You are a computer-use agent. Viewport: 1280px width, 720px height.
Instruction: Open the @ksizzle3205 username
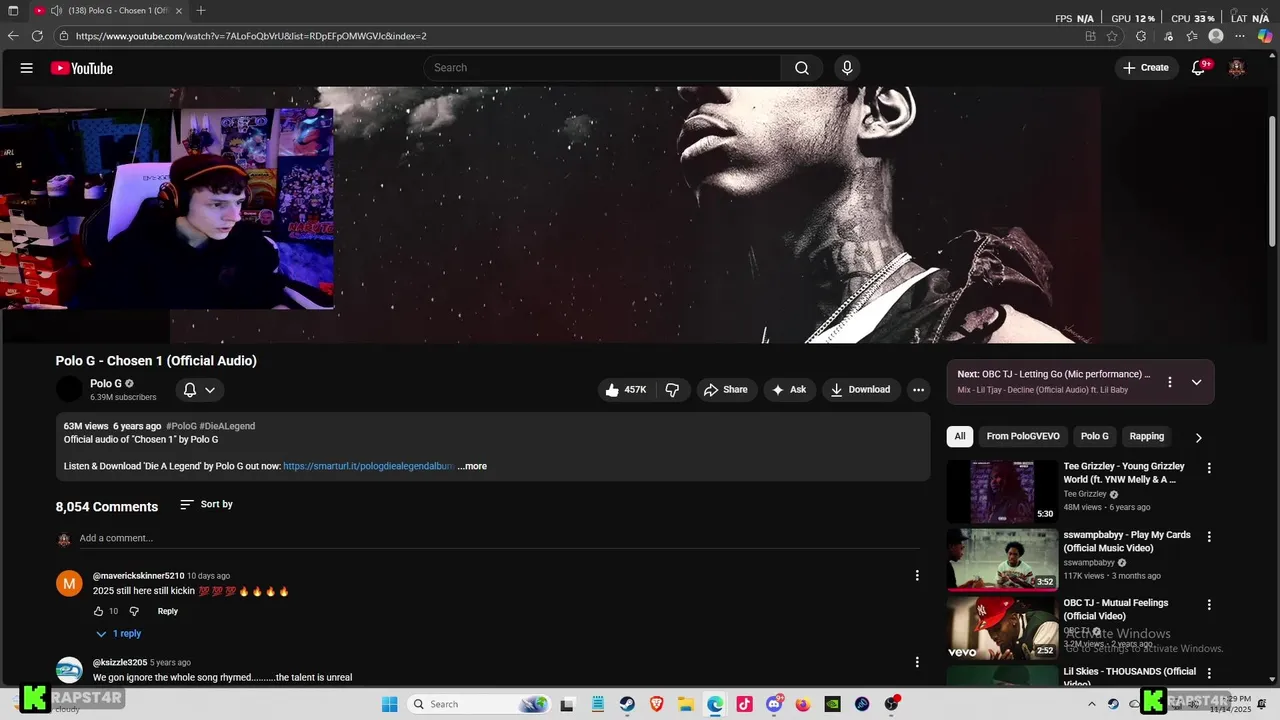click(120, 662)
